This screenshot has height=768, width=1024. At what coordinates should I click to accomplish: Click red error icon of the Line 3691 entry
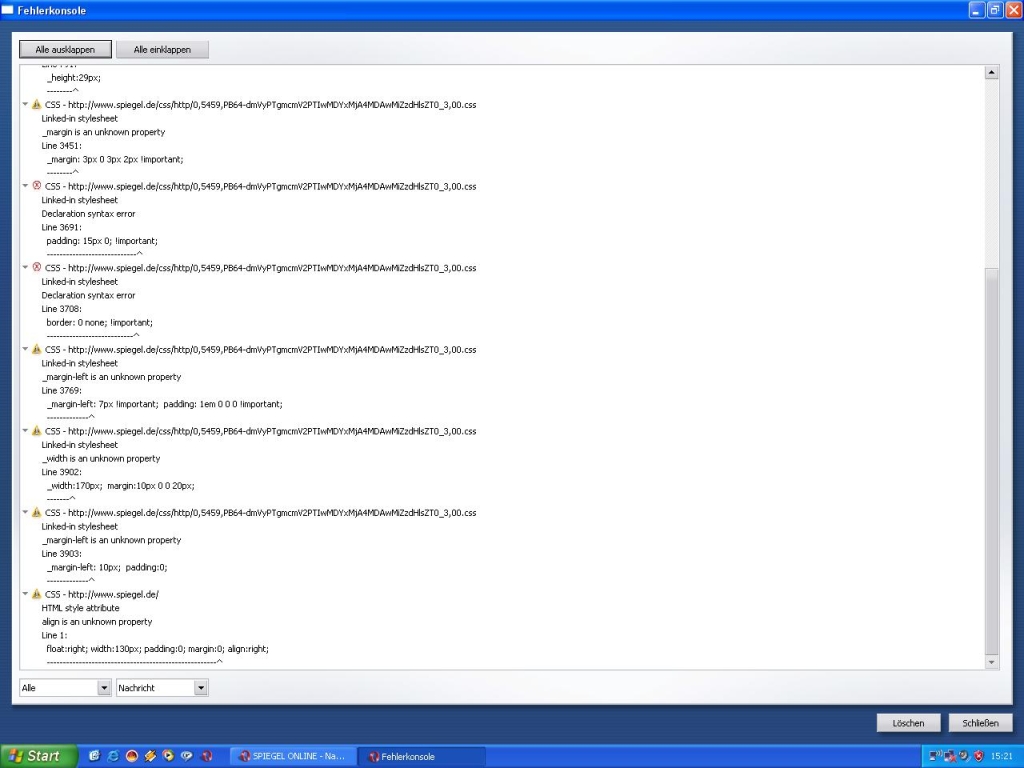coord(37,186)
